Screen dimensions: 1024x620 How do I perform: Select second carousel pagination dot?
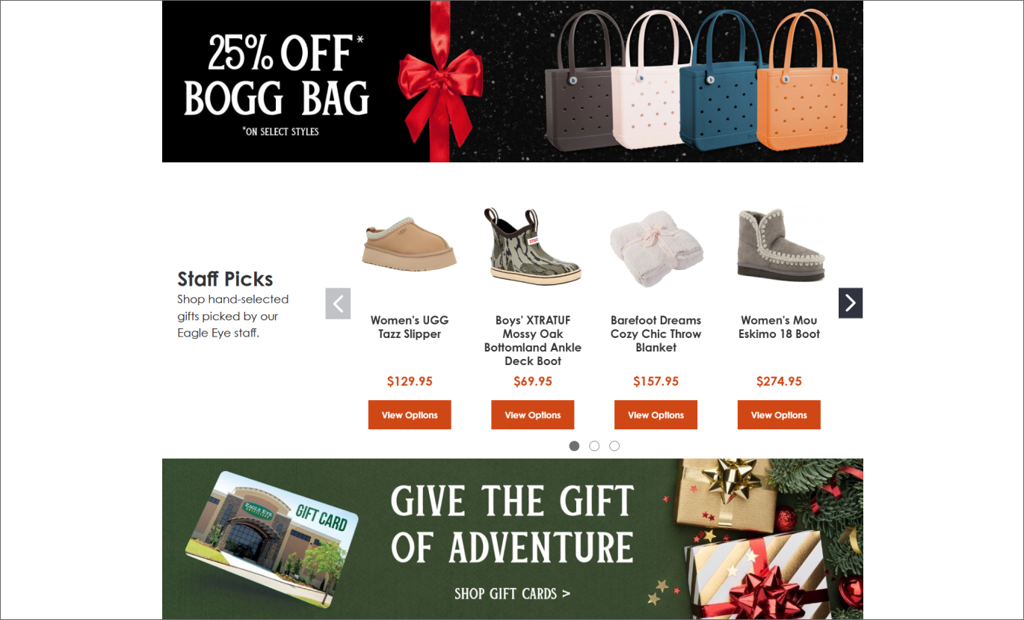tap(594, 446)
